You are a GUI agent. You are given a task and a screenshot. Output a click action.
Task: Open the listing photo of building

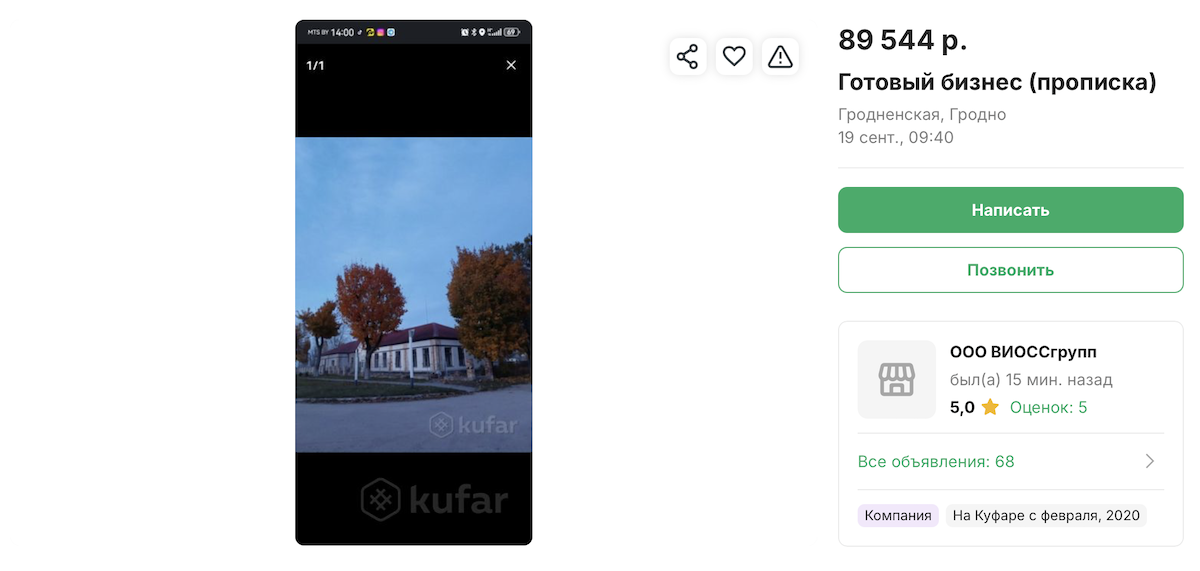pos(413,294)
